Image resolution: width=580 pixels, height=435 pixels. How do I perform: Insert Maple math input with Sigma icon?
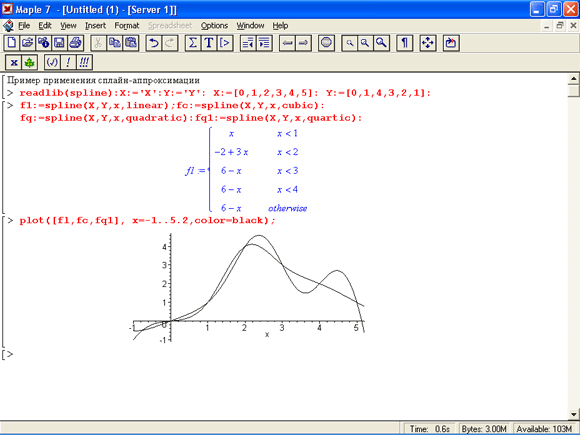(193, 43)
